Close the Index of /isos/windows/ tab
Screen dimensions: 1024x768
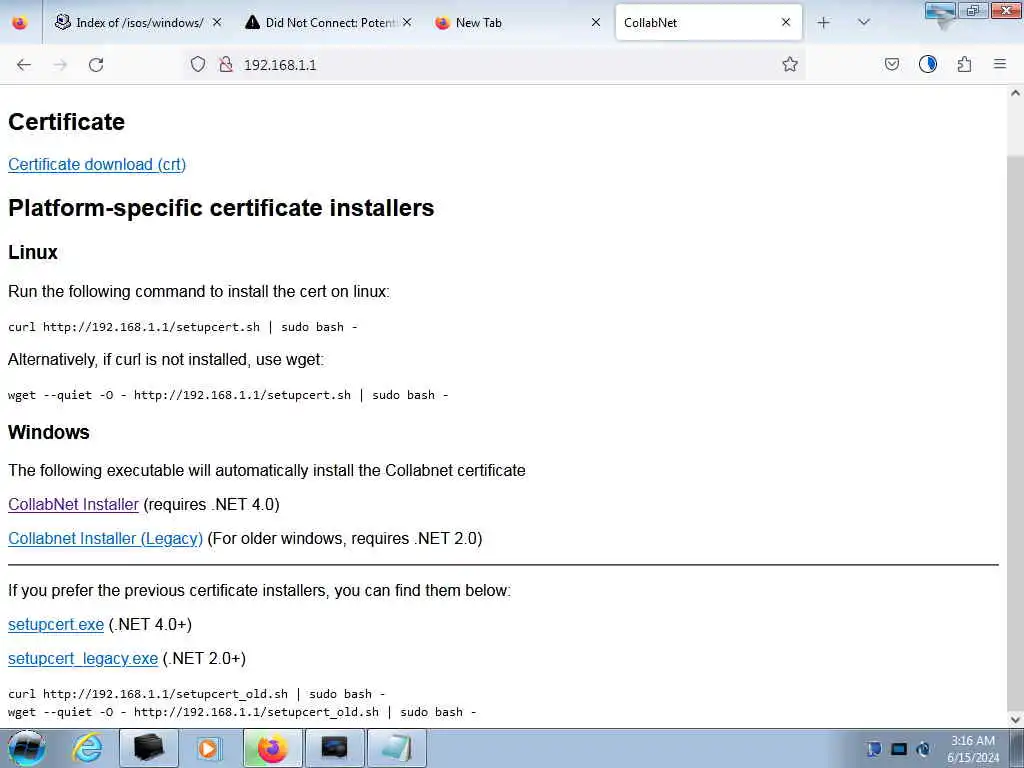pos(217,23)
